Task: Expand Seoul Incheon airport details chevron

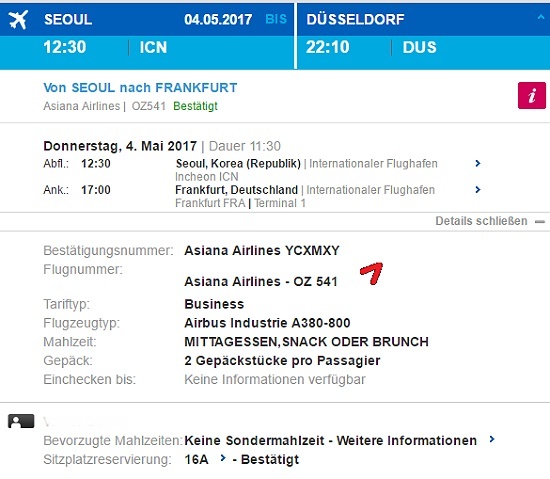Action: click(x=477, y=163)
